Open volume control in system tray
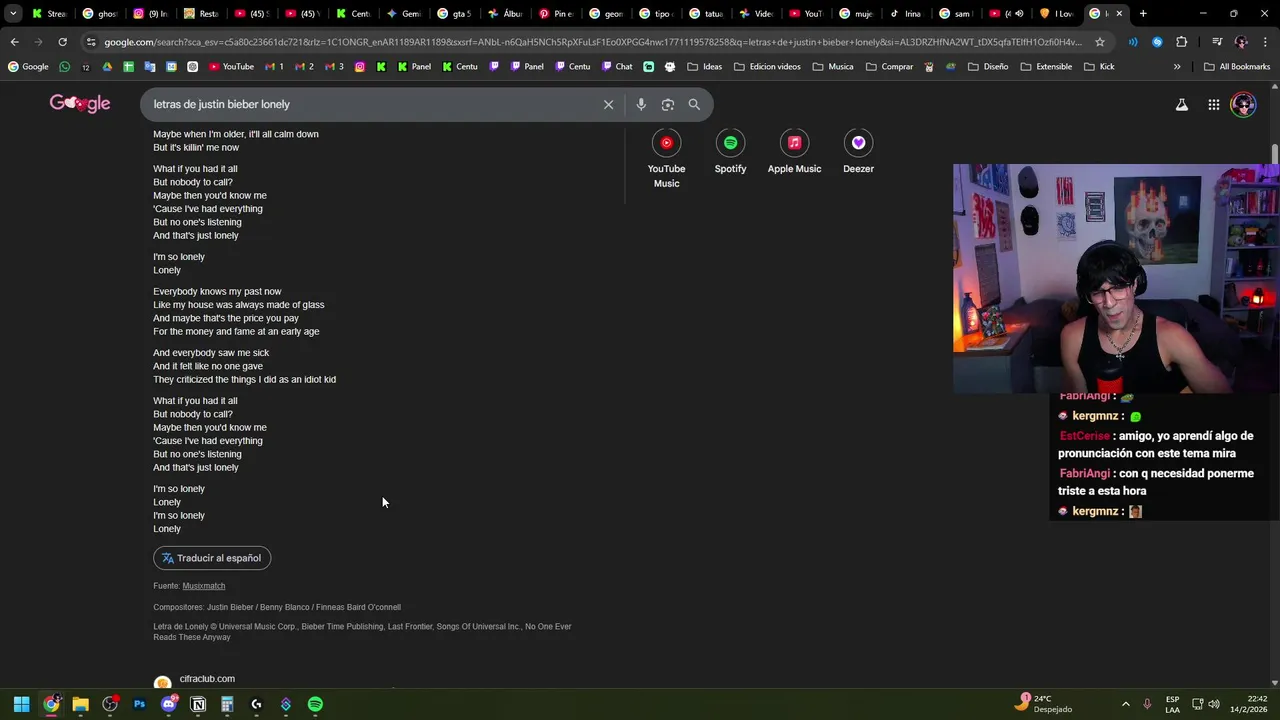Image resolution: width=1280 pixels, height=720 pixels. click(1215, 704)
